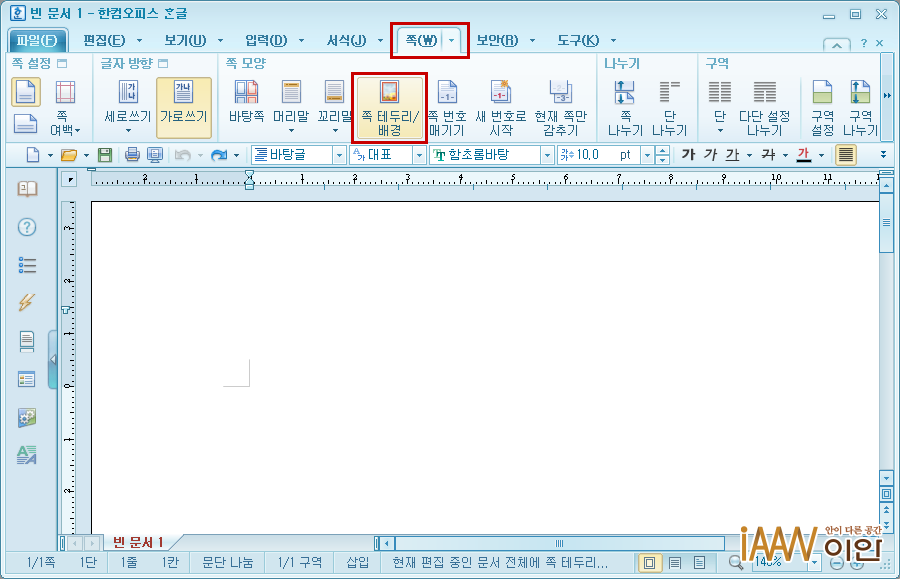
Task: Open the font size dropdown arrow
Action: click(x=647, y=155)
